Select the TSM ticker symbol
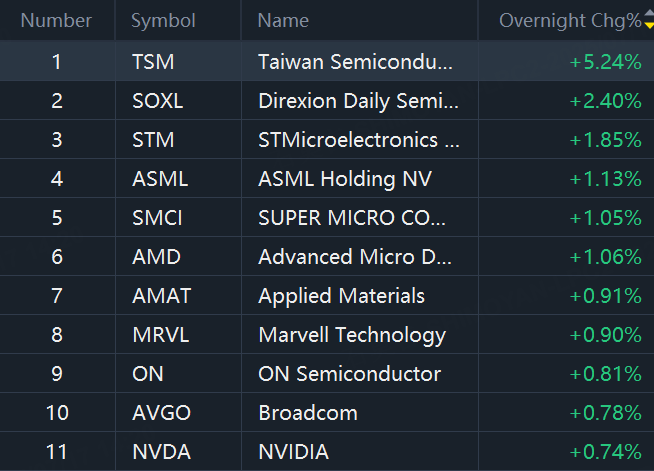This screenshot has height=471, width=654. [x=153, y=62]
